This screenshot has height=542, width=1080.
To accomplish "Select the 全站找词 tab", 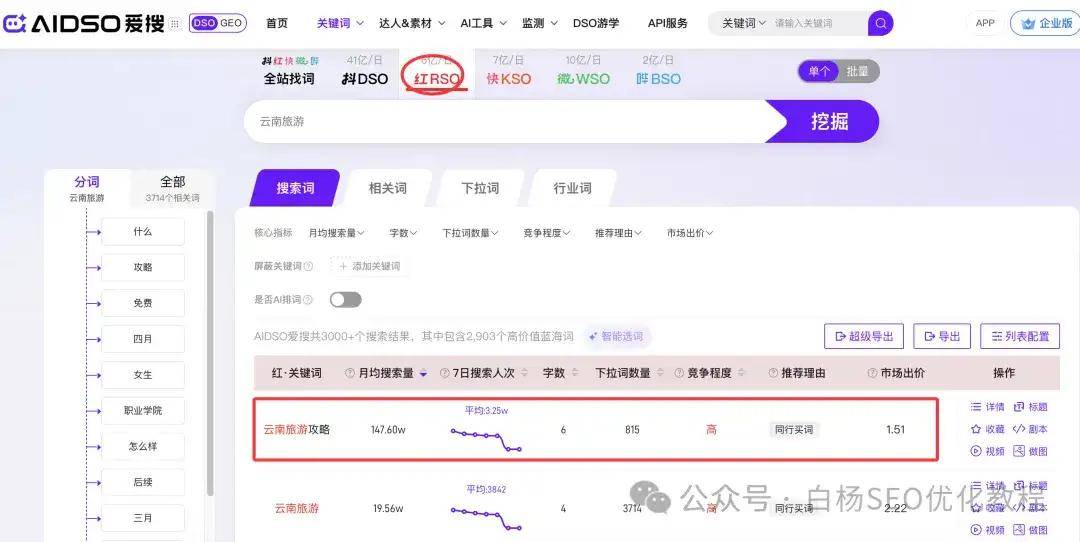I will click(x=290, y=72).
